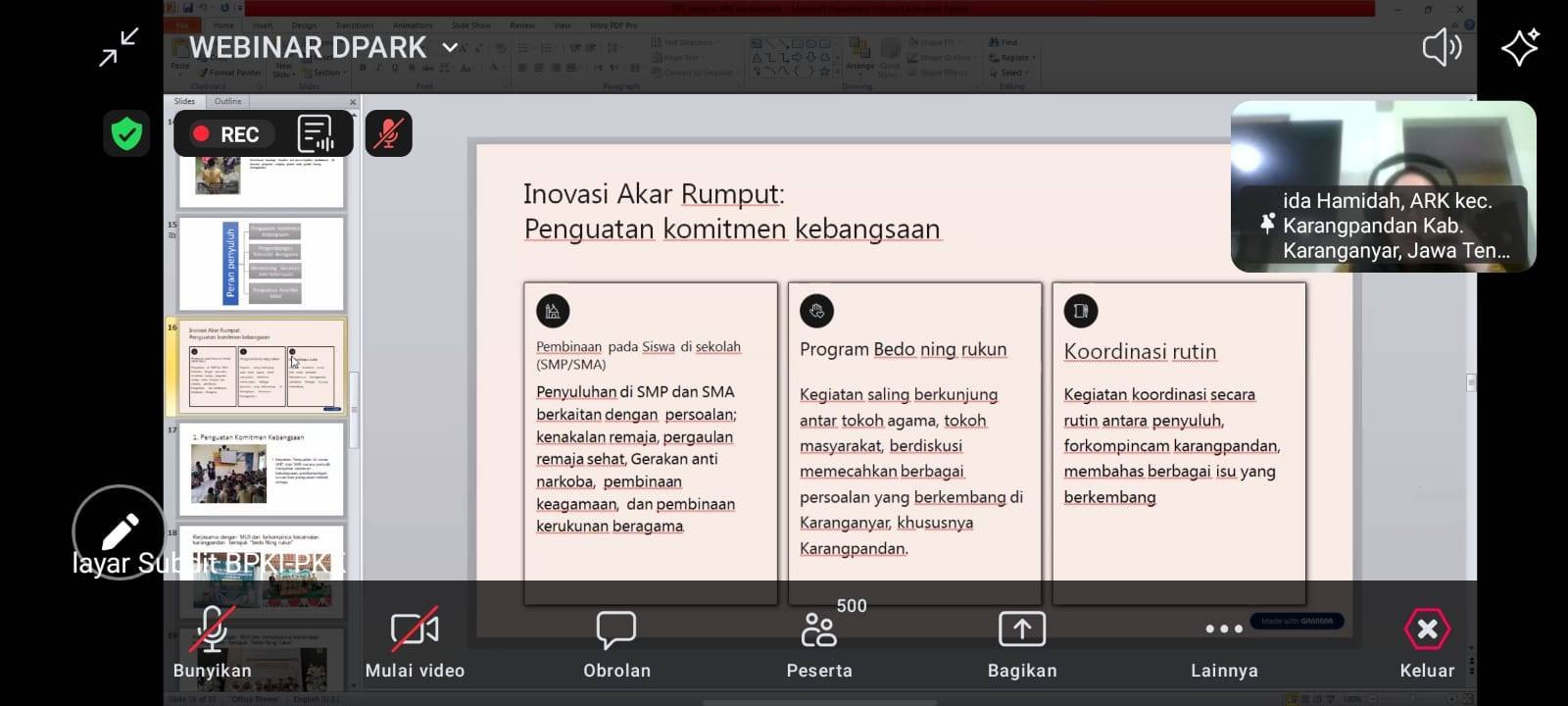1568x706 pixels.
Task: Tap the pin icon on ida Hamidah's video
Action: coord(1267,225)
